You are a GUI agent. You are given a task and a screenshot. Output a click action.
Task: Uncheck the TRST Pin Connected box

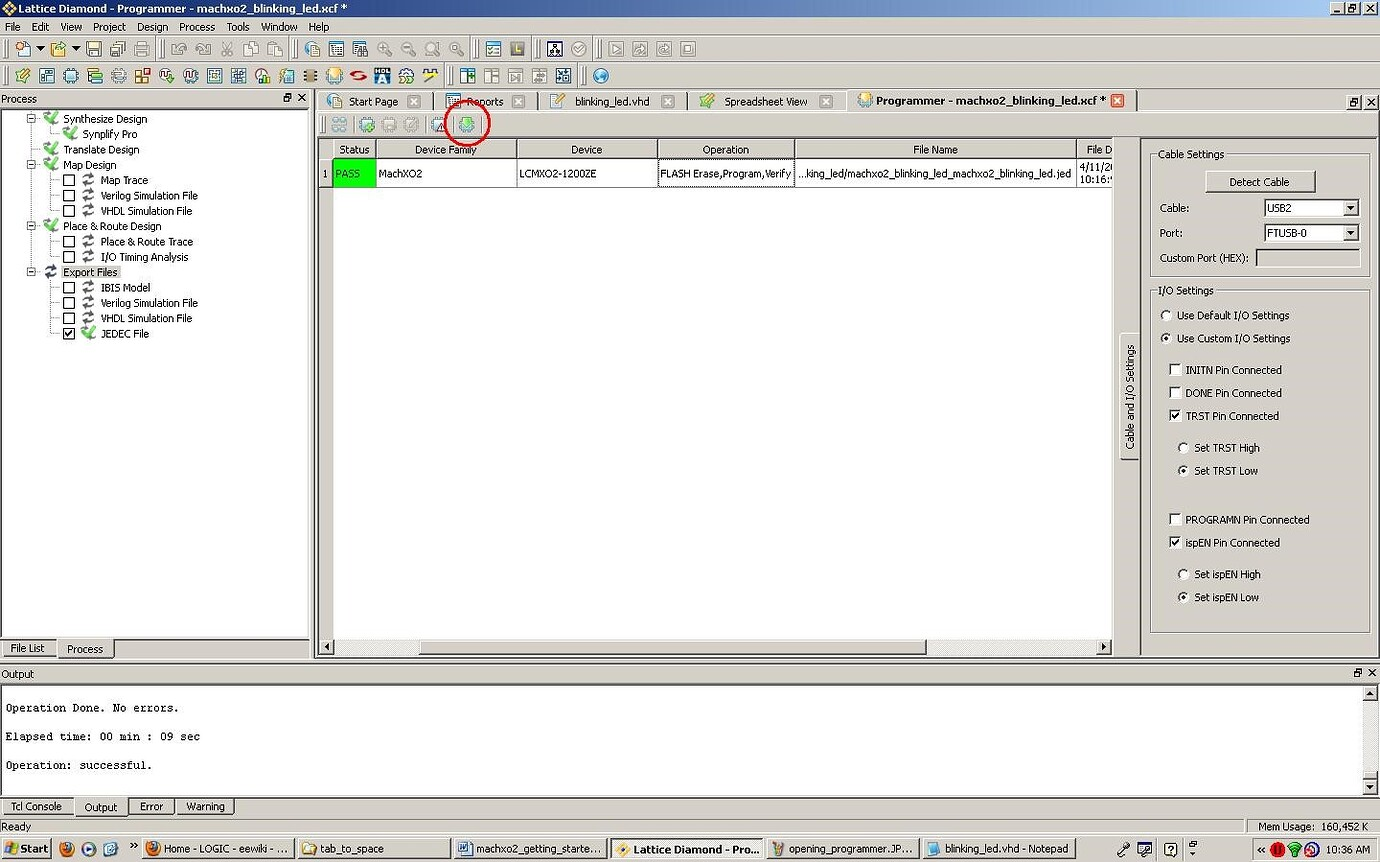(1175, 416)
